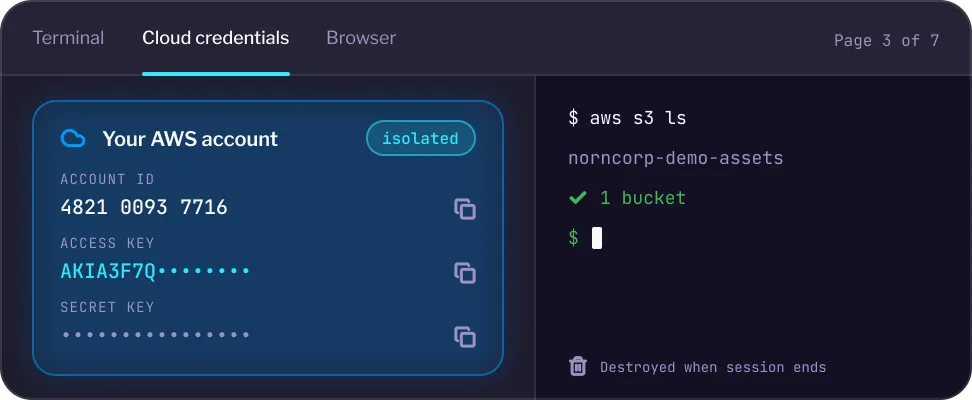The image size is (972, 400).
Task: Click Destroyed when session ends text
Action: pyautogui.click(x=713, y=367)
